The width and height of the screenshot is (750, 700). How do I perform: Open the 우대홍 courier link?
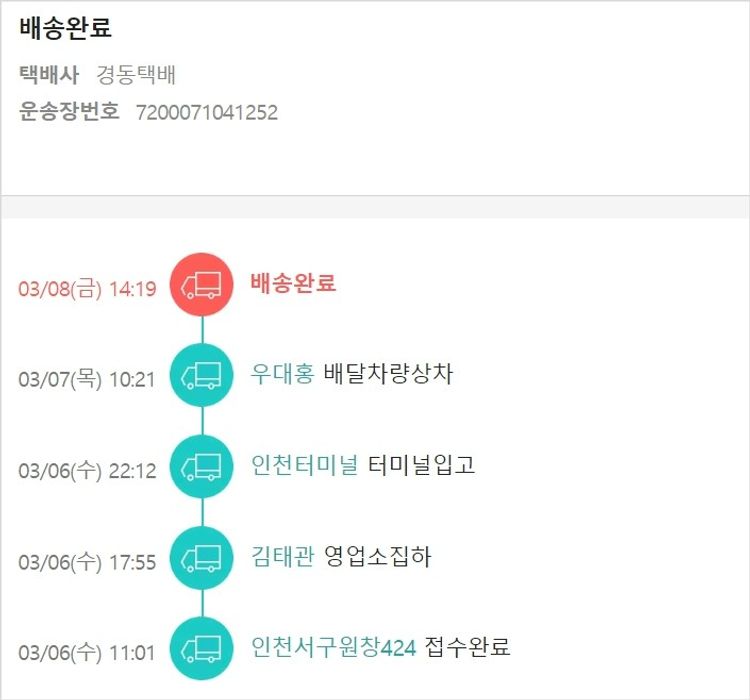[x=282, y=374]
